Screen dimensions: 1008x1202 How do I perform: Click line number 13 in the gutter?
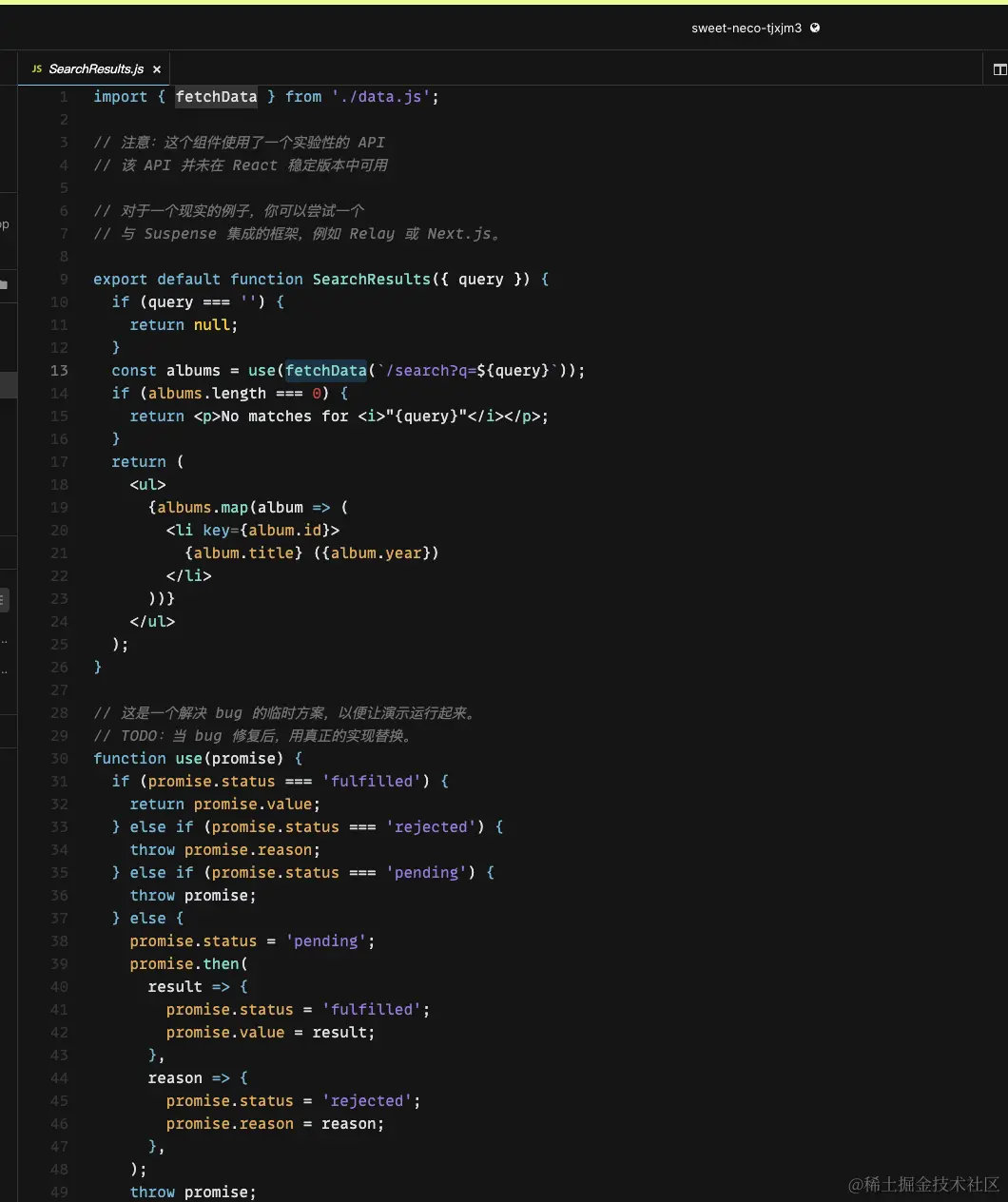[59, 371]
